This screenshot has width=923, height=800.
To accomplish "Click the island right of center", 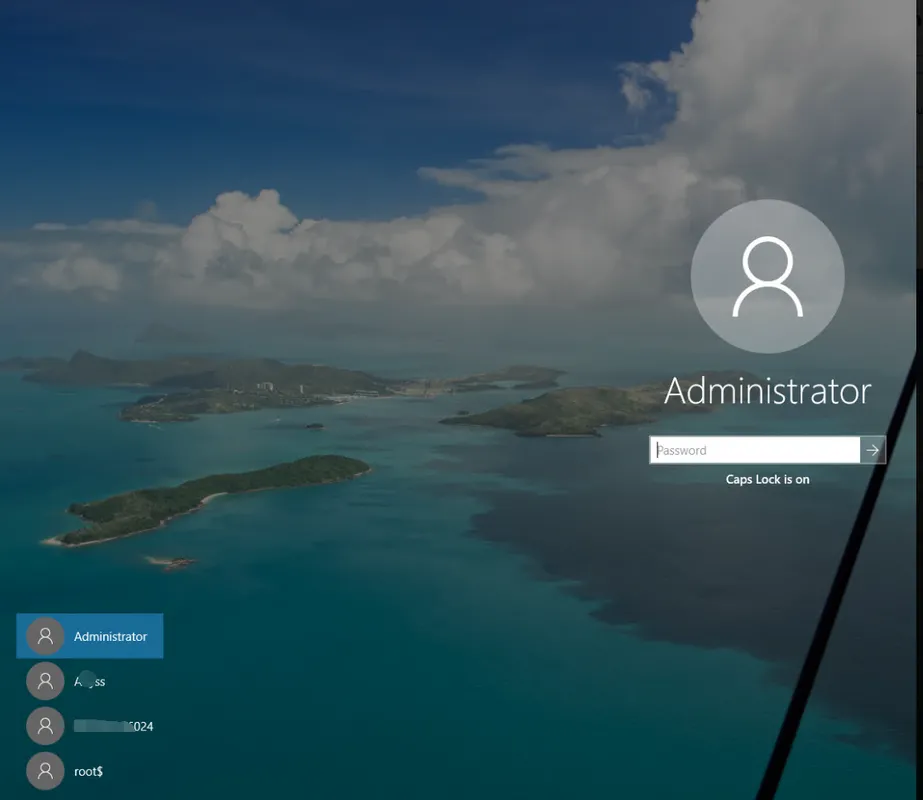I will (560, 408).
